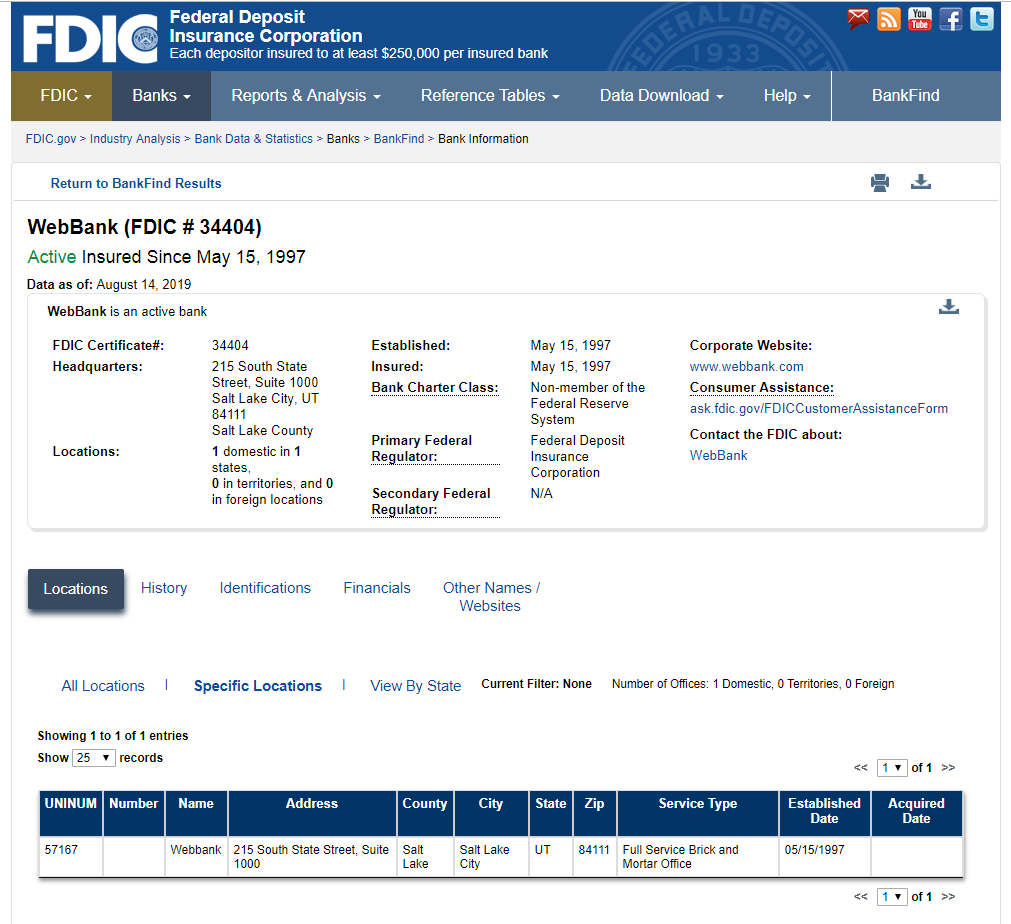This screenshot has width=1011, height=924.
Task: Print the bank information page
Action: coord(879,183)
